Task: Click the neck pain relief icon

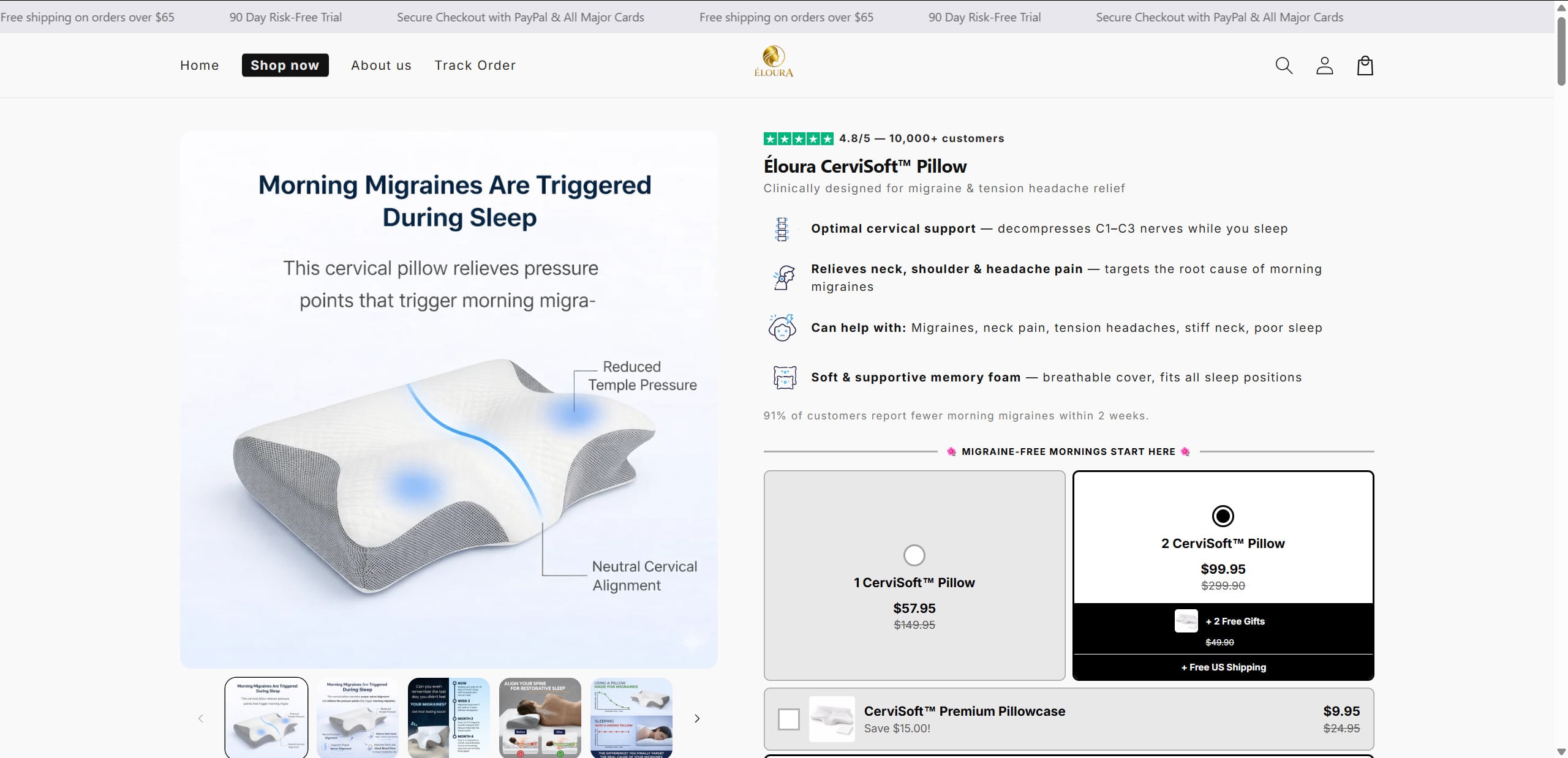Action: (783, 277)
